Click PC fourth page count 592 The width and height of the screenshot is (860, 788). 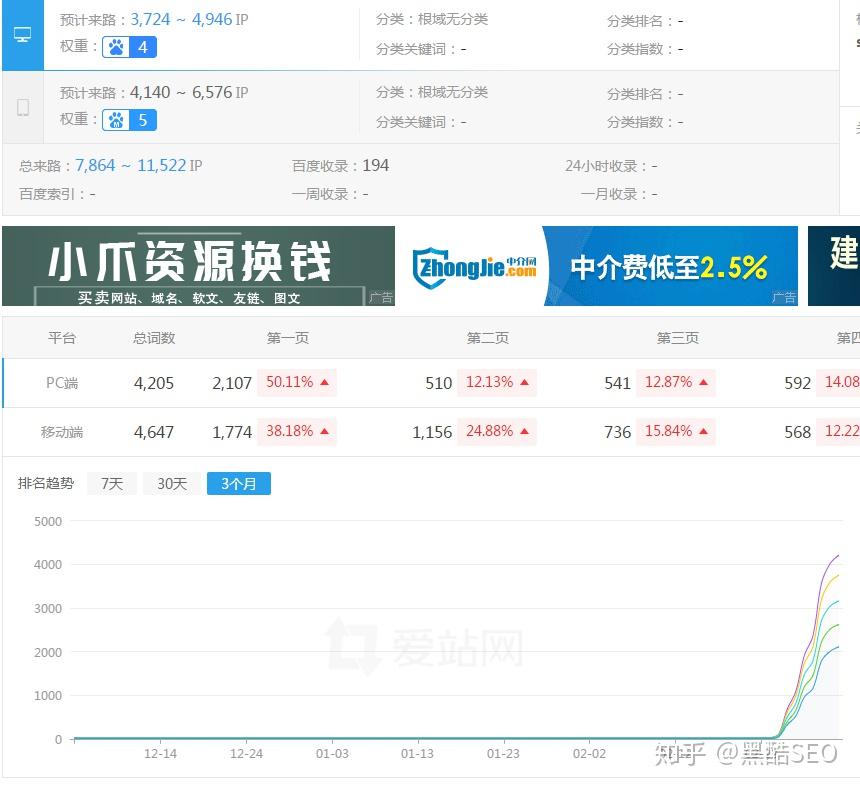click(x=797, y=383)
